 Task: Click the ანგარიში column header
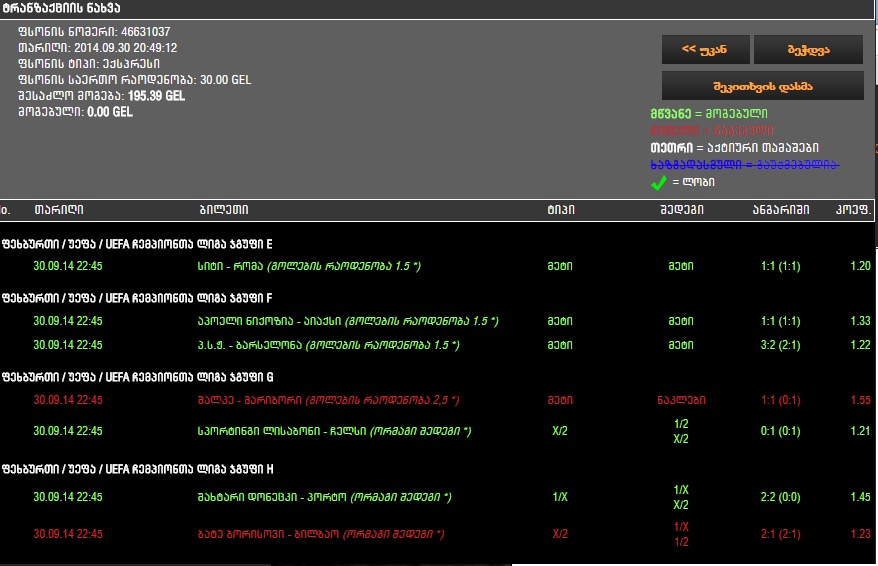click(781, 209)
